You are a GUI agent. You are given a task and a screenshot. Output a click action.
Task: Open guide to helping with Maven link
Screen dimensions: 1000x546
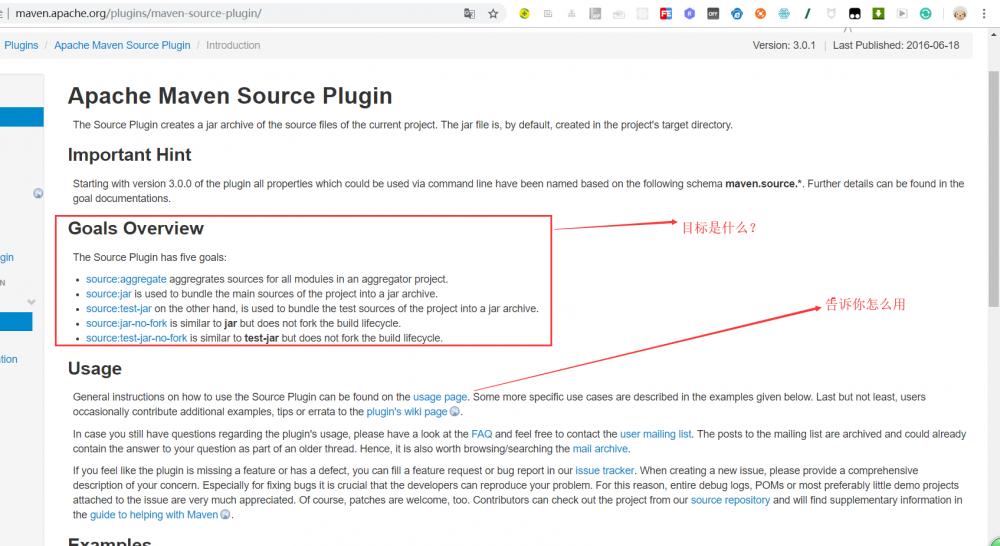(x=154, y=515)
